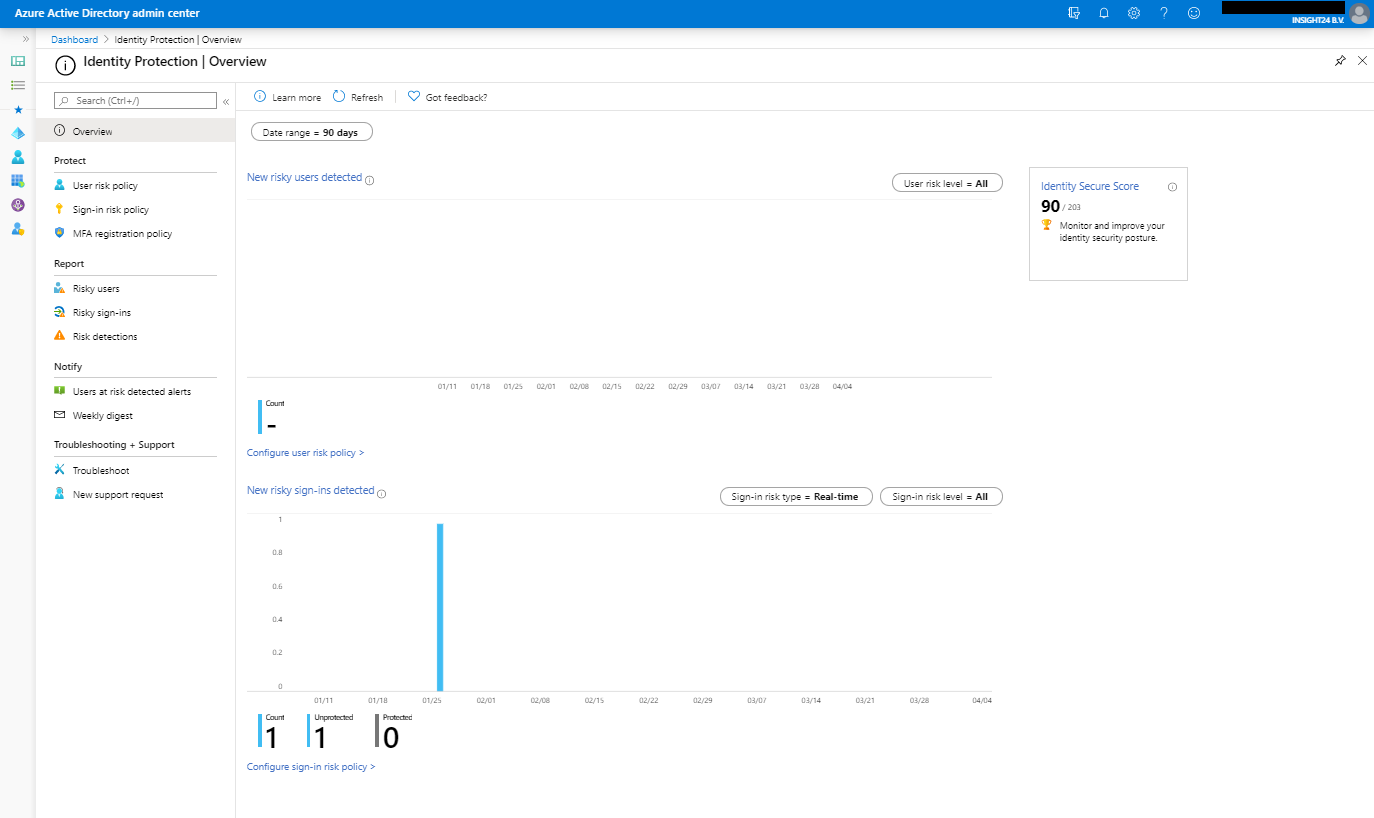
Task: Click the Azure Active Directory admin center title
Action: click(x=107, y=13)
